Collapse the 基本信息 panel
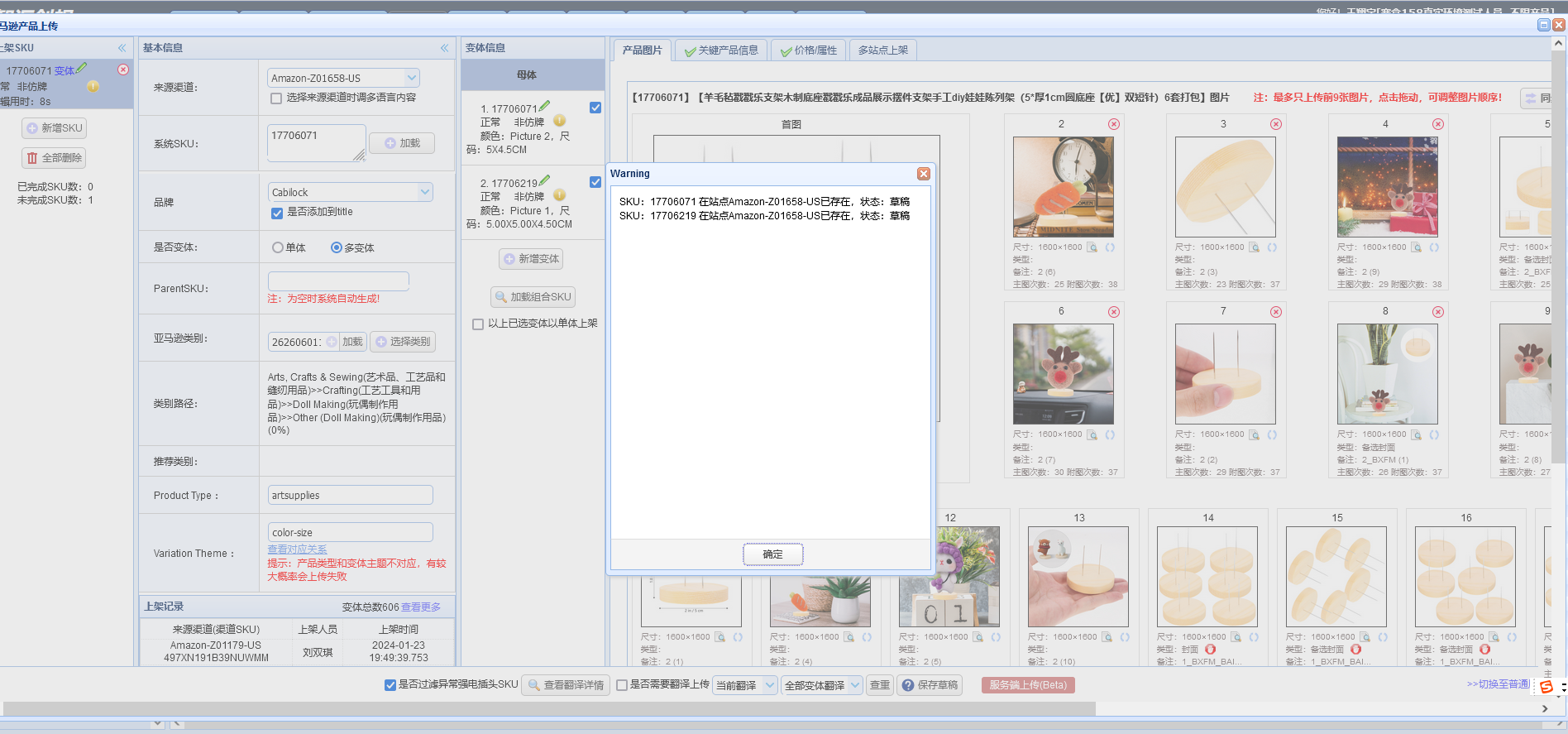The height and width of the screenshot is (734, 1568). [x=444, y=48]
